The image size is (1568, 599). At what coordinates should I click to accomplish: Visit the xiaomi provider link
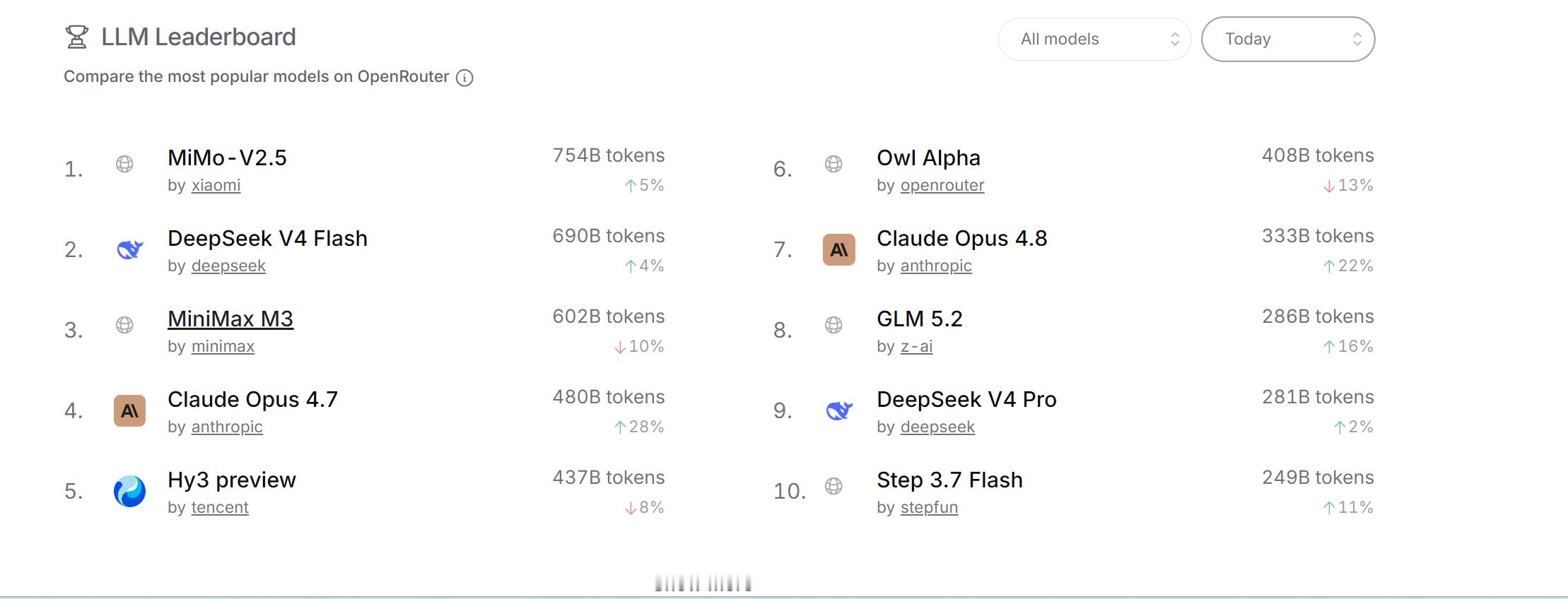click(216, 185)
